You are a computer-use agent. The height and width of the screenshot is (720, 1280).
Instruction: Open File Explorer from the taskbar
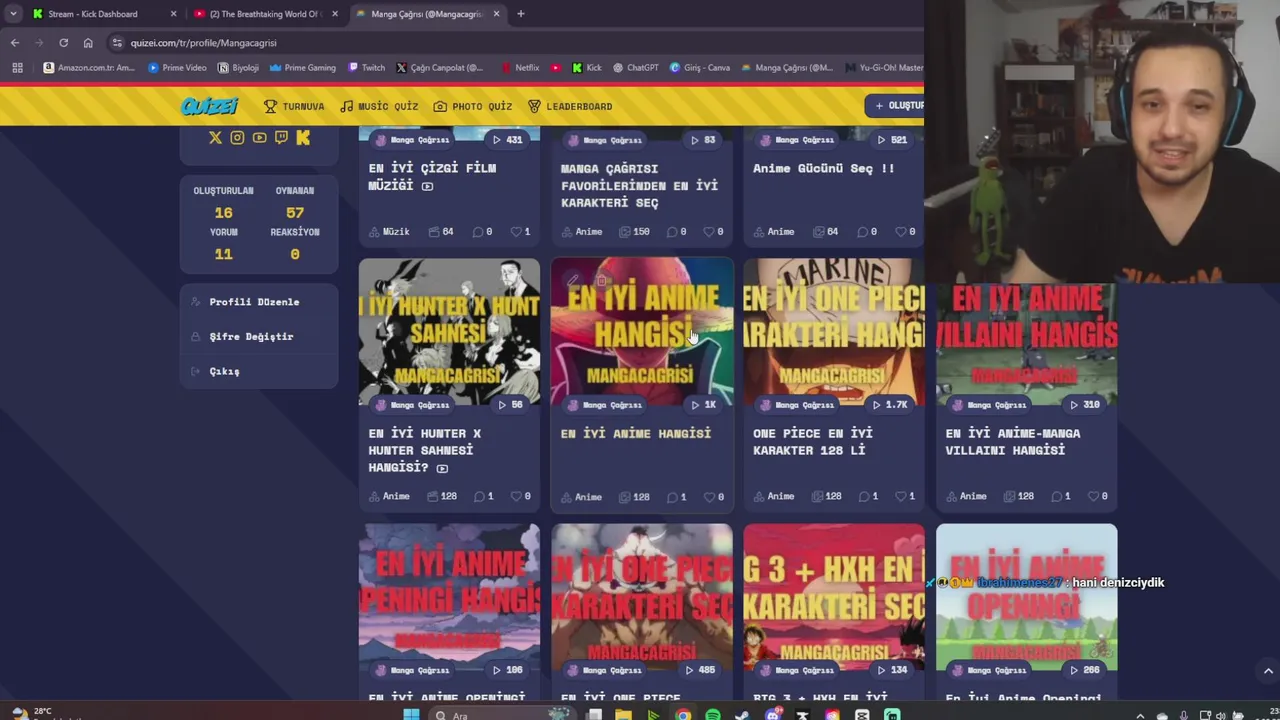(x=623, y=714)
